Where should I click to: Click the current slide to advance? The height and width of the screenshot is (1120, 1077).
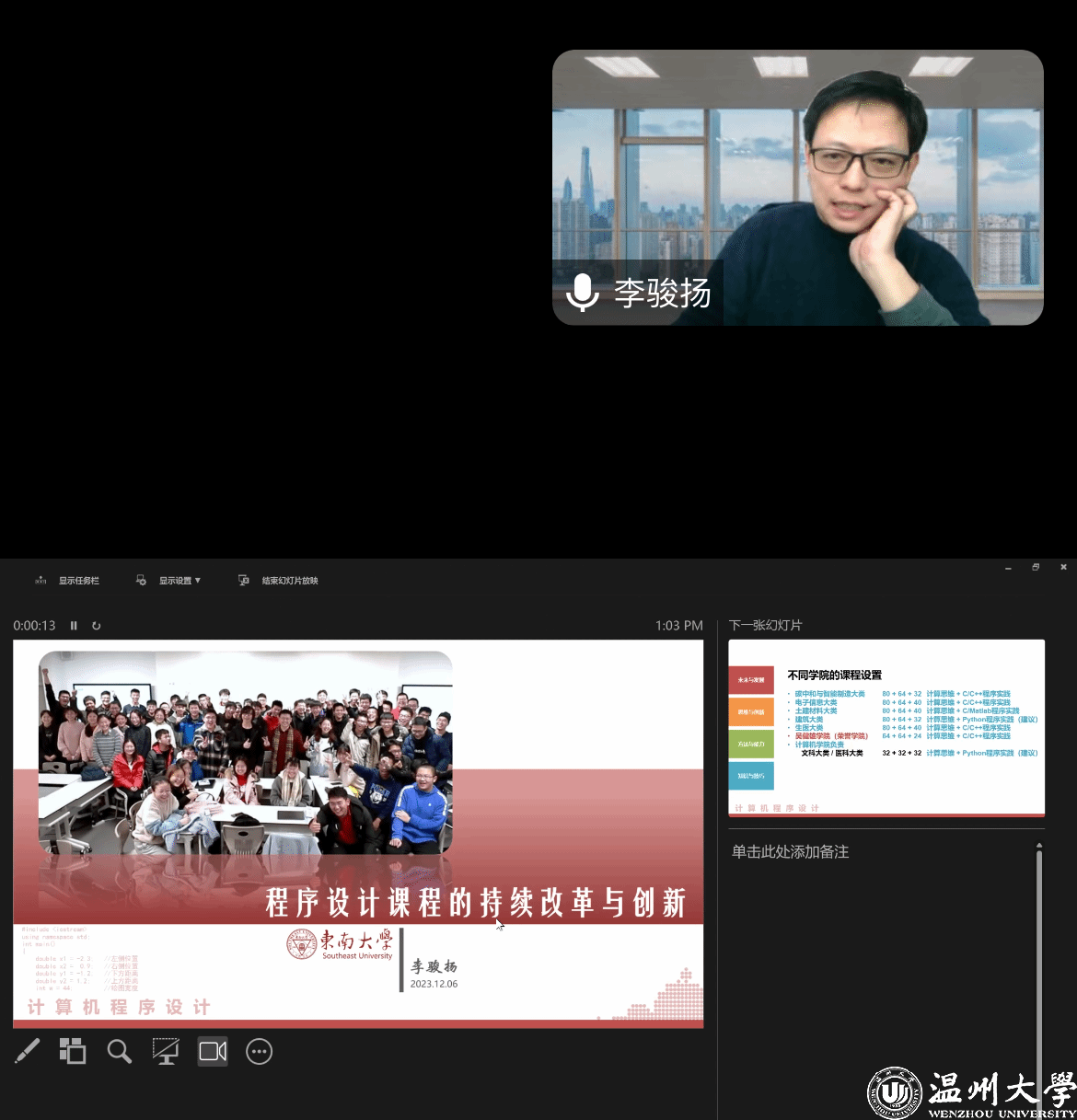pyautogui.click(x=358, y=833)
